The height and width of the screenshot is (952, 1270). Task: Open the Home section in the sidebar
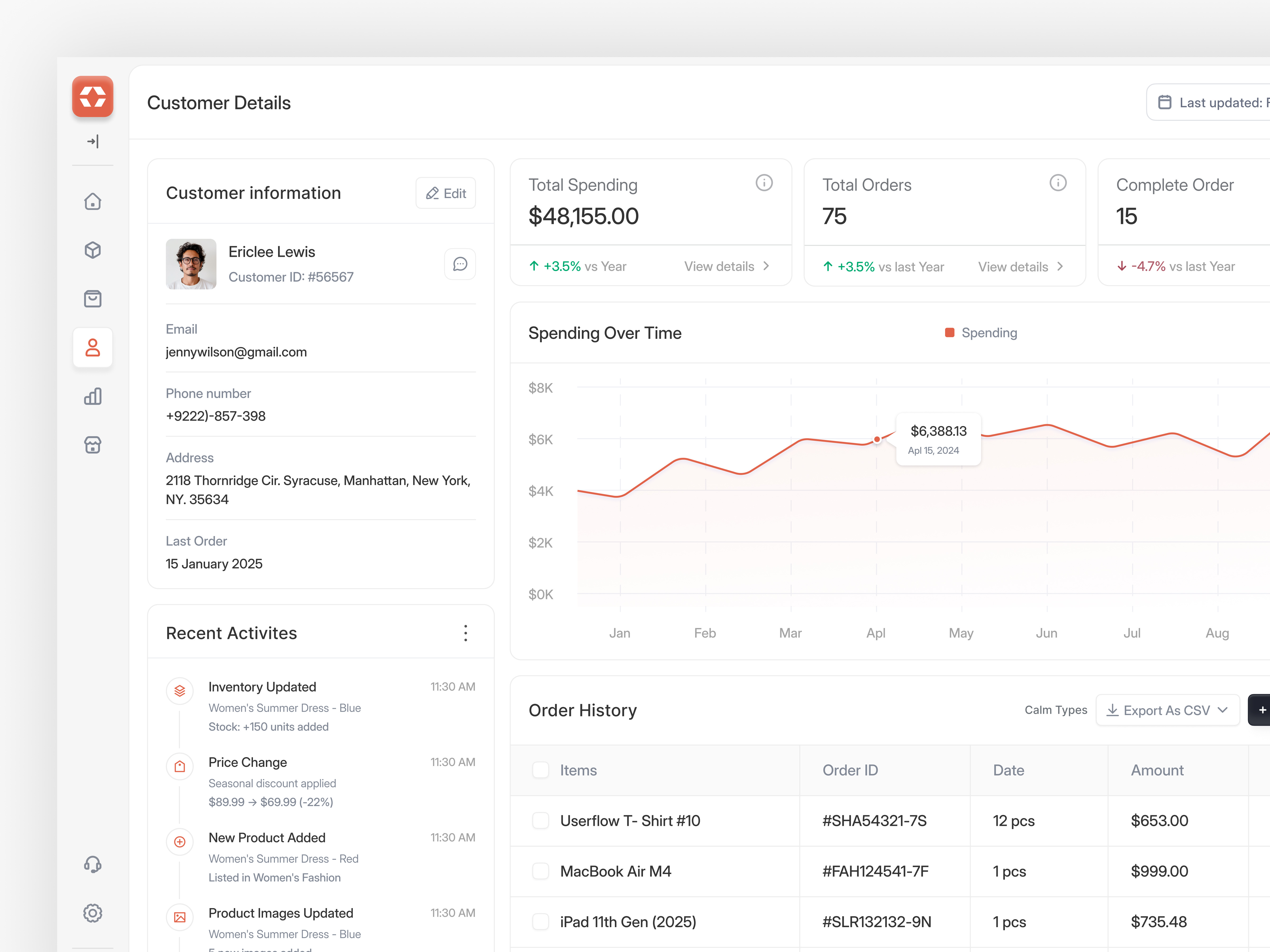(92, 202)
